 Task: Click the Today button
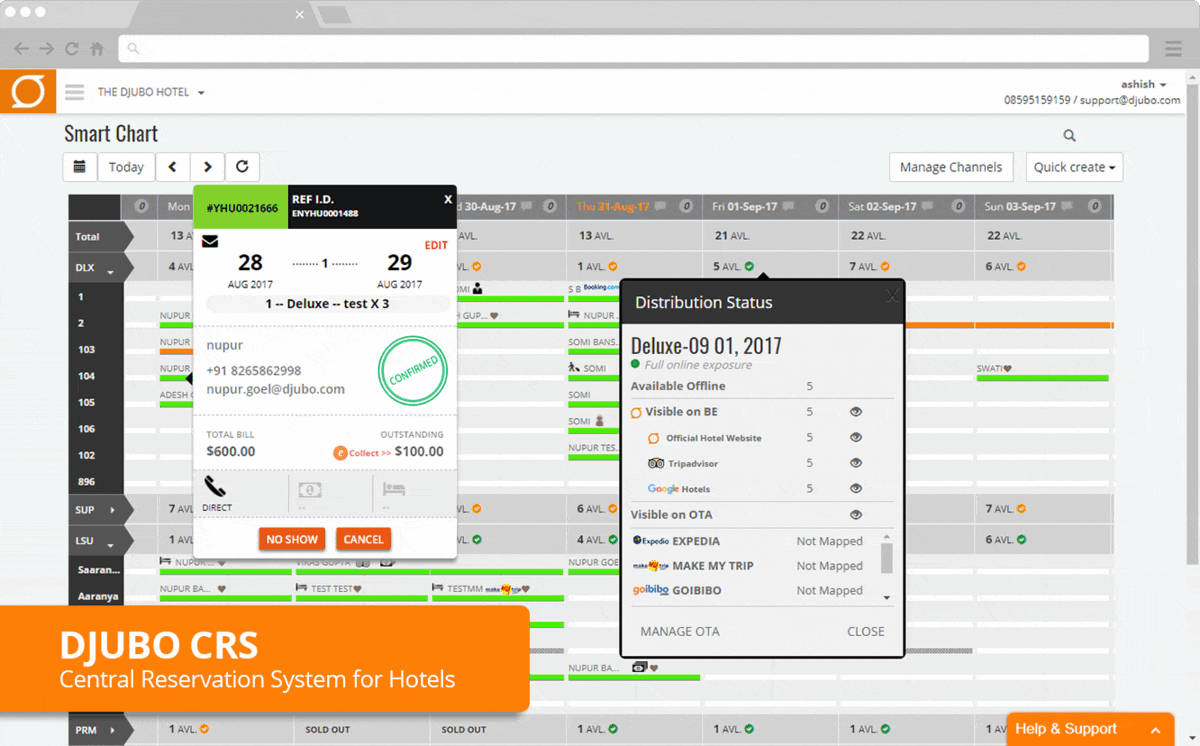(x=126, y=167)
